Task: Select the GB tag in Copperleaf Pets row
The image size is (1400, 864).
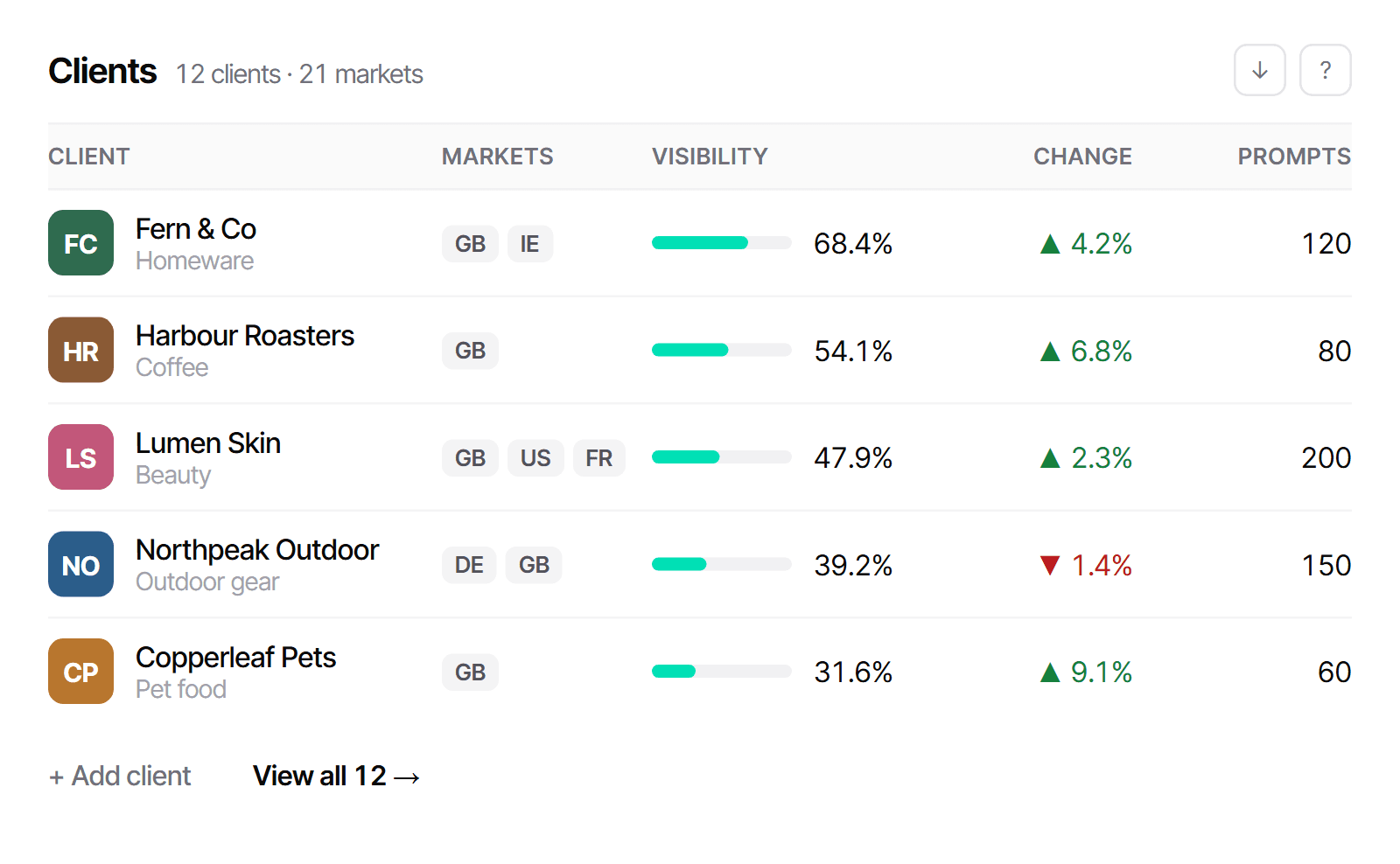Action: pos(470,672)
